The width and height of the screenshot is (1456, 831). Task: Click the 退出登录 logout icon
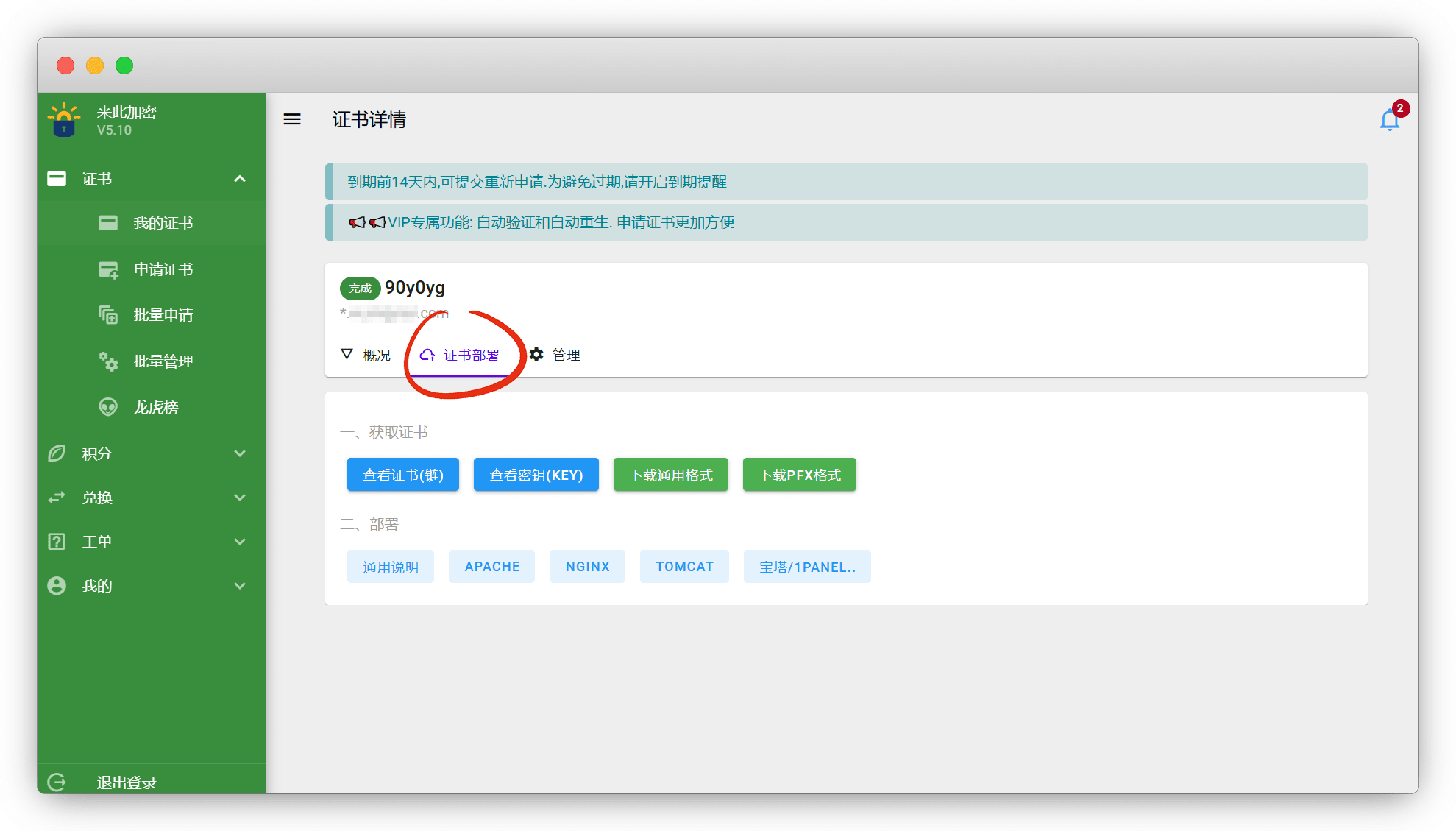[57, 782]
